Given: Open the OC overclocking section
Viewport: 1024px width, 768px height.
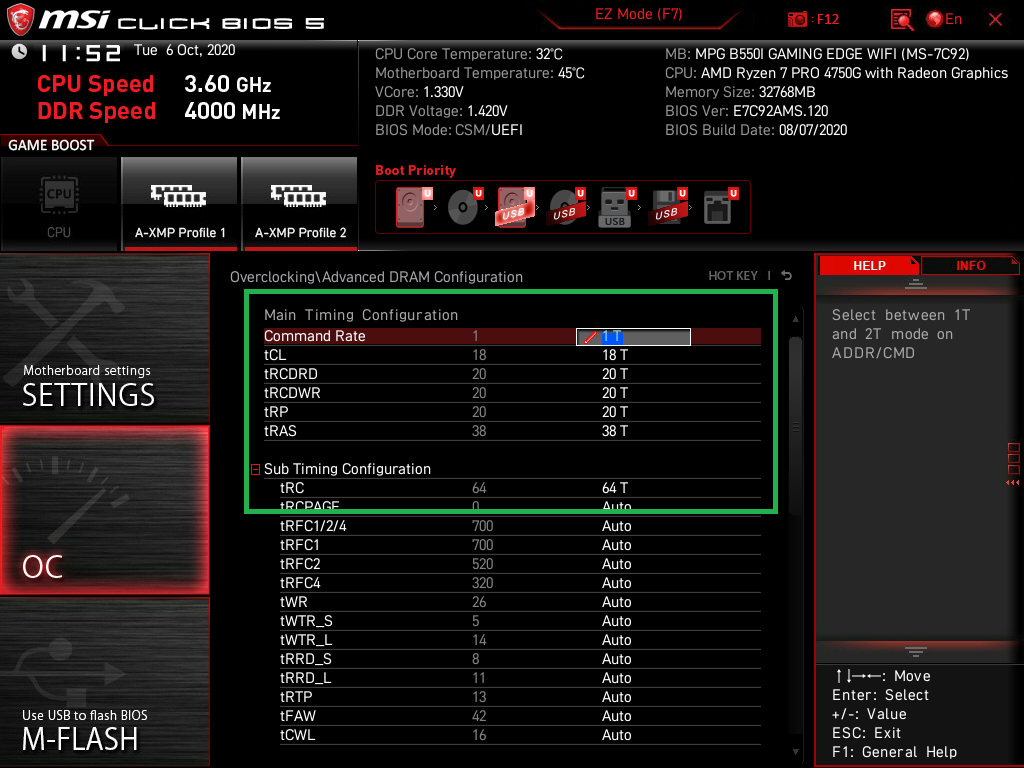Looking at the screenshot, I should pyautogui.click(x=104, y=511).
